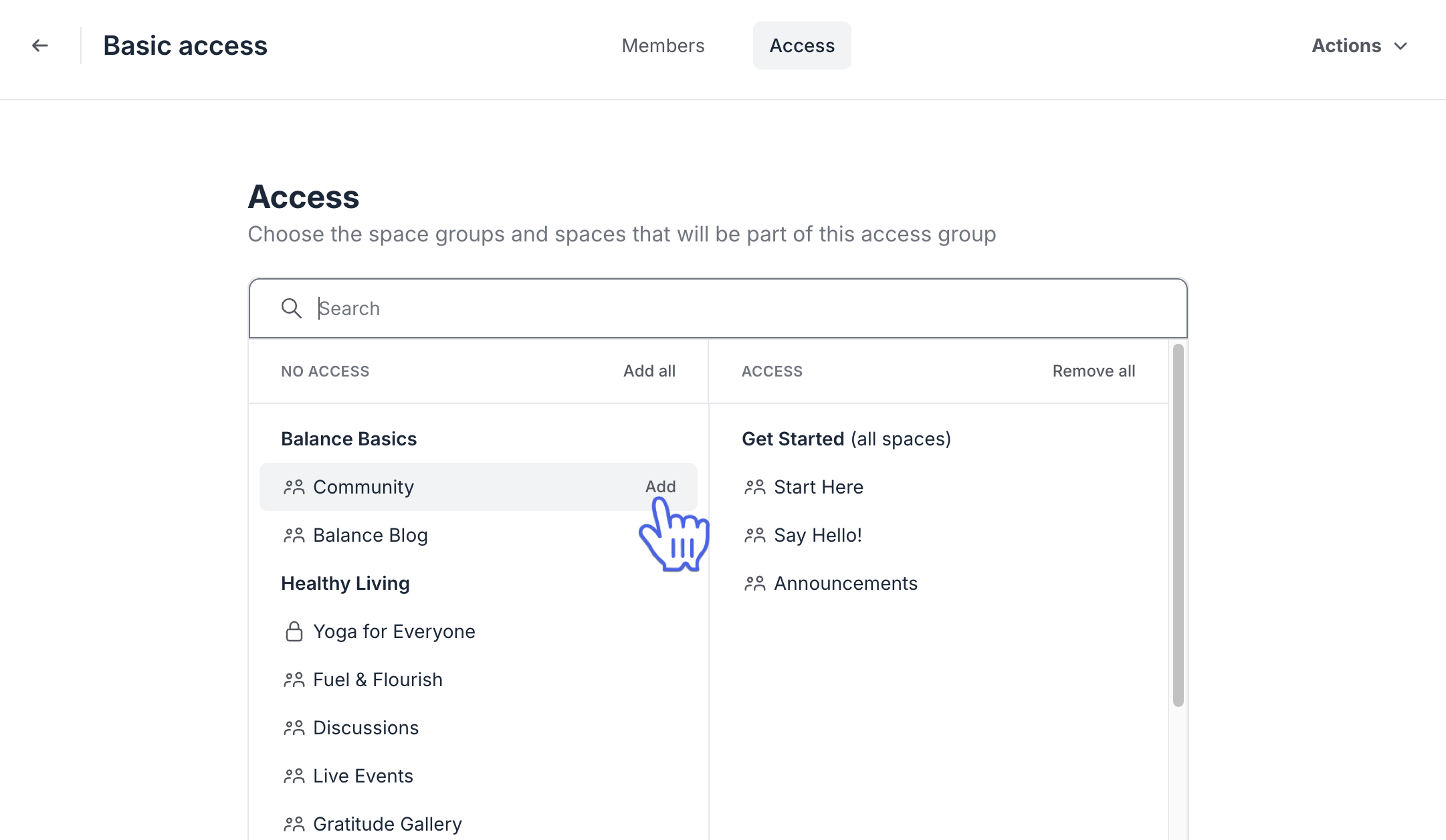Click the back arrow to leave Basic access
The width and height of the screenshot is (1446, 840).
[x=40, y=45]
